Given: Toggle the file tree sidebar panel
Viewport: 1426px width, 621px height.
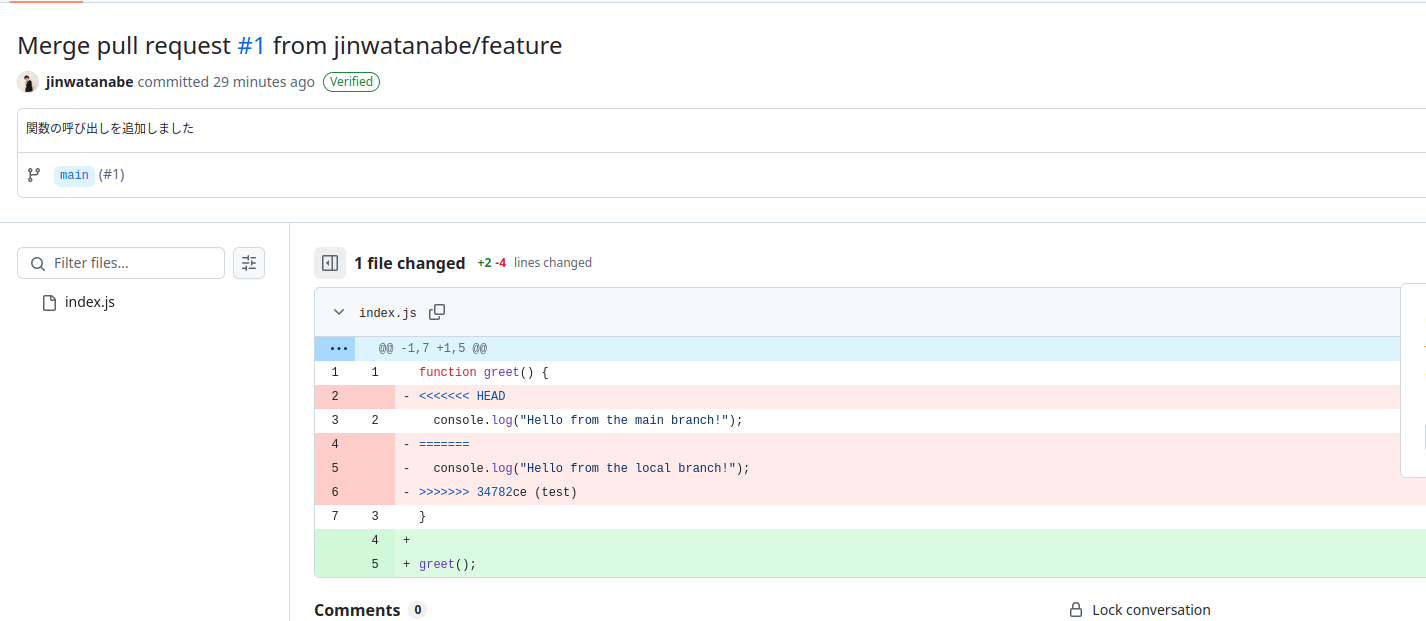Looking at the screenshot, I should click(x=330, y=263).
